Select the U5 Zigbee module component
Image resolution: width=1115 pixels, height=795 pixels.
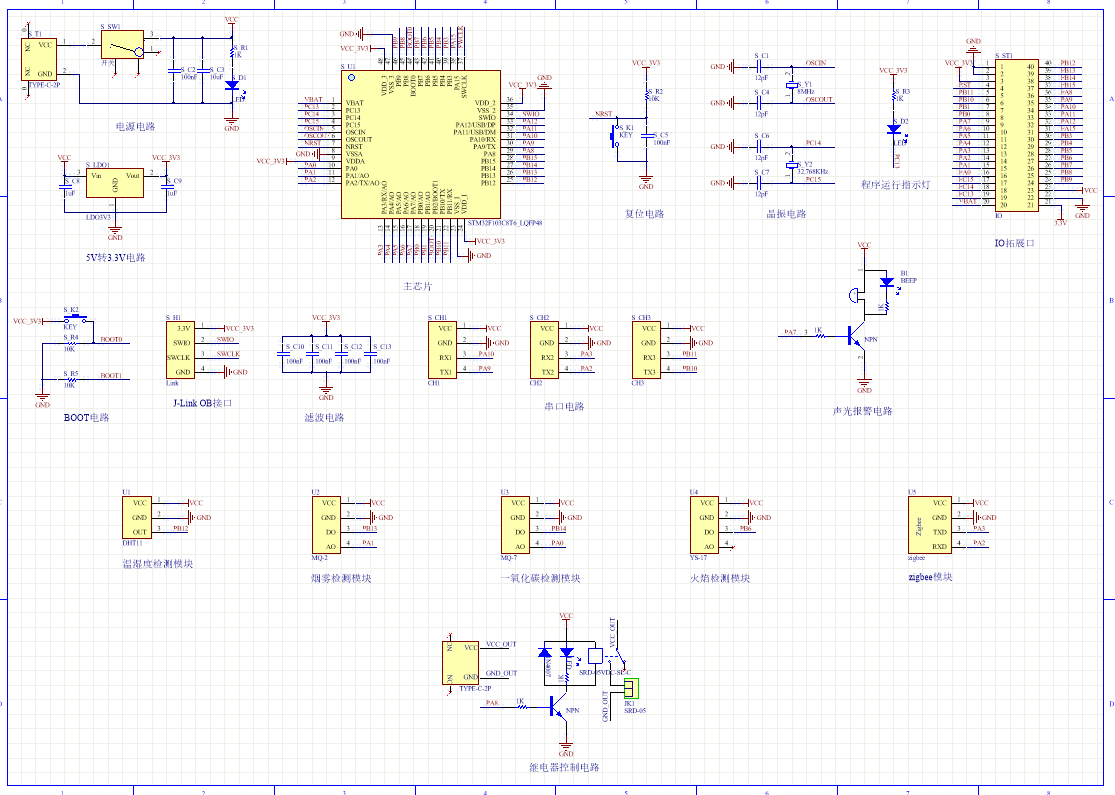[x=930, y=525]
